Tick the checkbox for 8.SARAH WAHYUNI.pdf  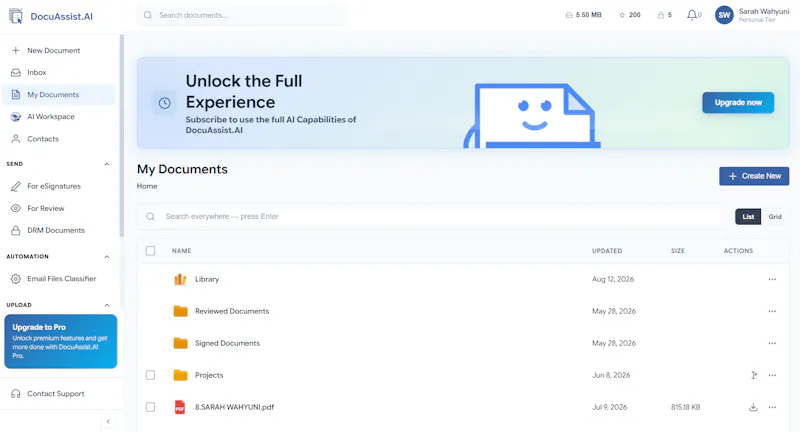(150, 407)
